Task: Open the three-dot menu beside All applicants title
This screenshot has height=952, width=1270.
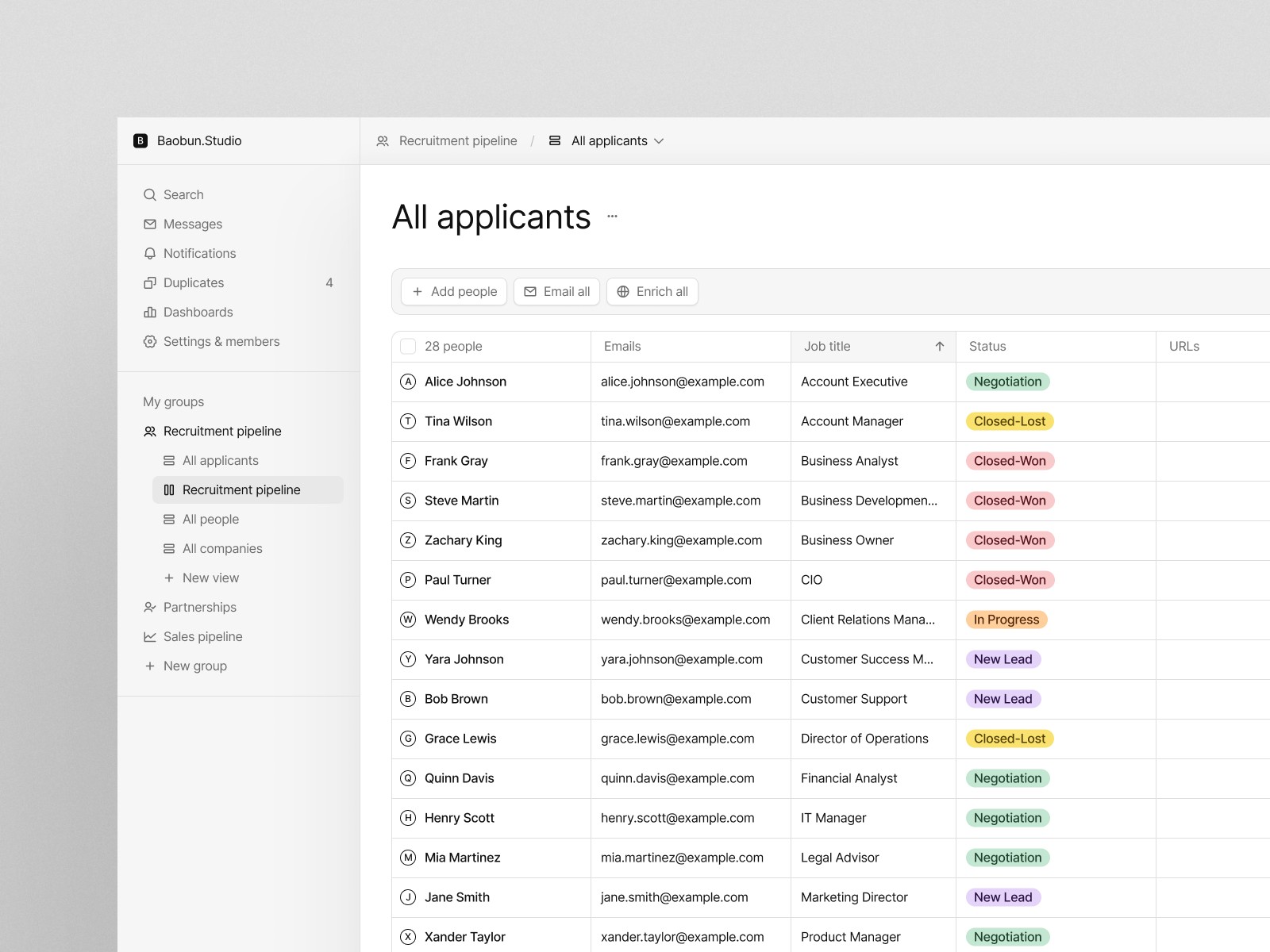Action: click(x=612, y=216)
